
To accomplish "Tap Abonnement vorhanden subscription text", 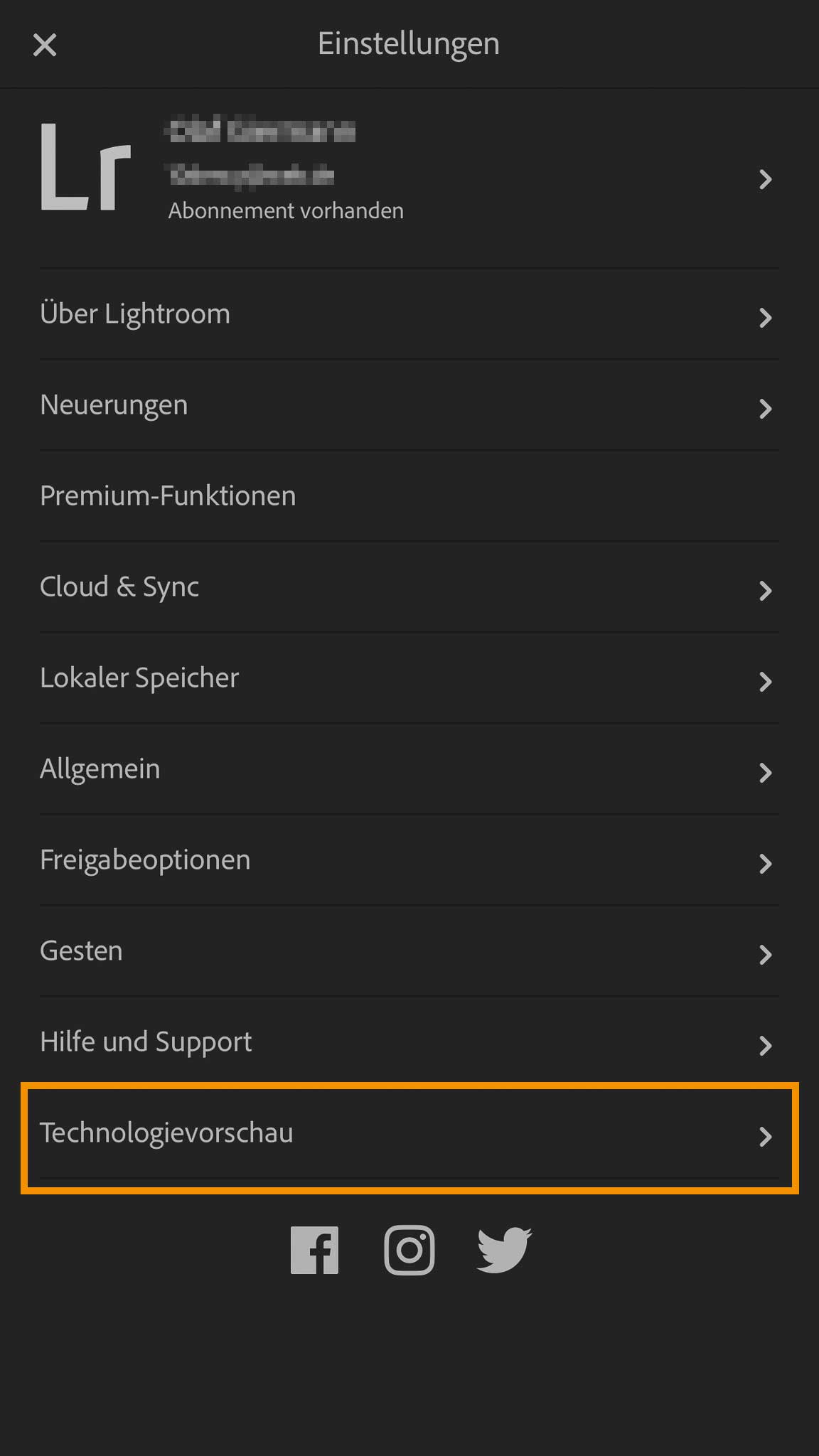I will pos(286,211).
